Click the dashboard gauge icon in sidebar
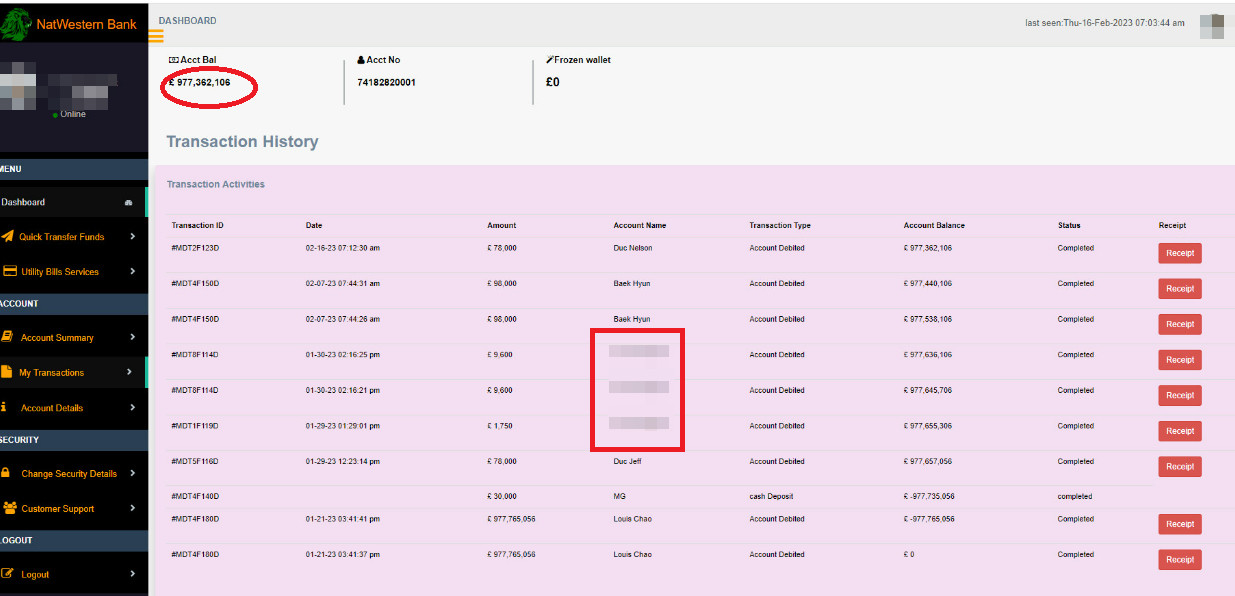 pyautogui.click(x=128, y=202)
